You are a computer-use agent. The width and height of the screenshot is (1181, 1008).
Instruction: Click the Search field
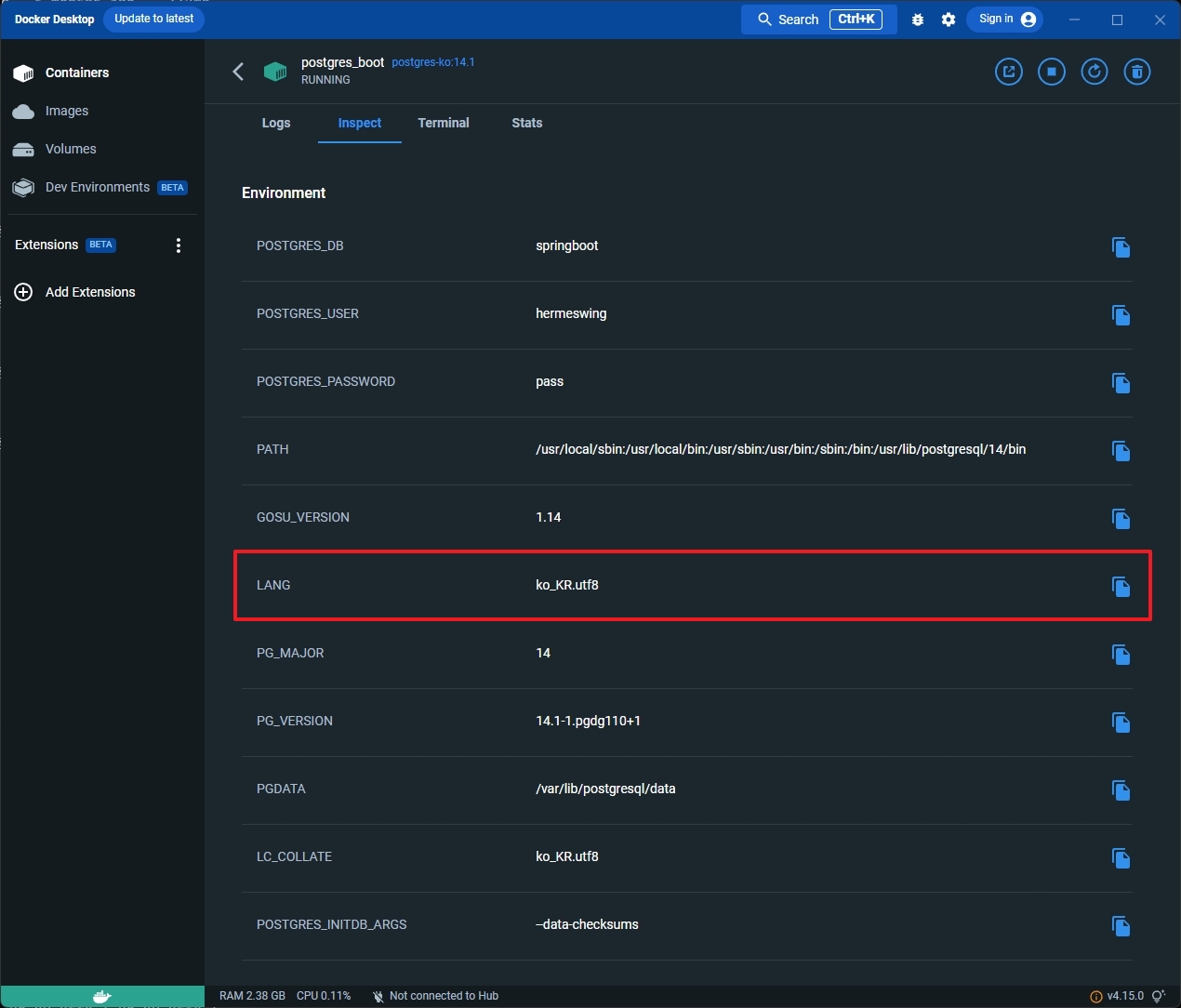pos(818,20)
